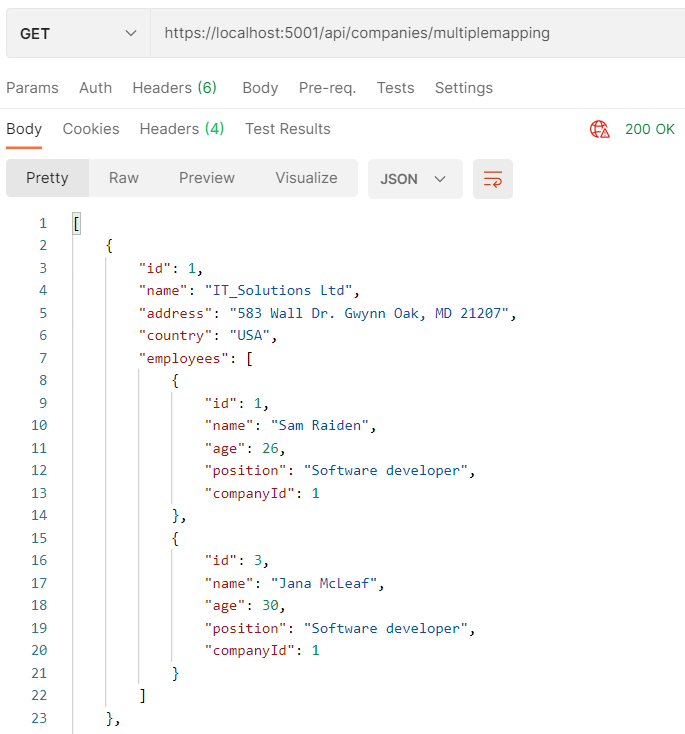Open the Tests tab
The height and width of the screenshot is (734, 685).
click(x=395, y=88)
